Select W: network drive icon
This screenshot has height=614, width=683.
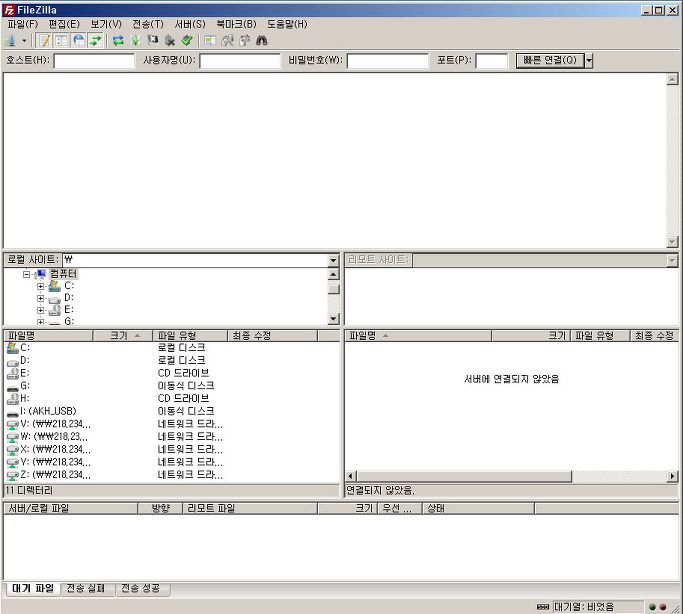13,437
